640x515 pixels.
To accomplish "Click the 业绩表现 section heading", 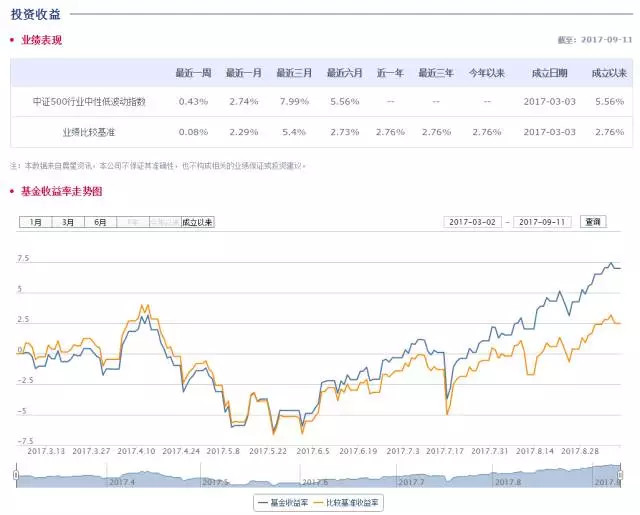I will point(42,40).
